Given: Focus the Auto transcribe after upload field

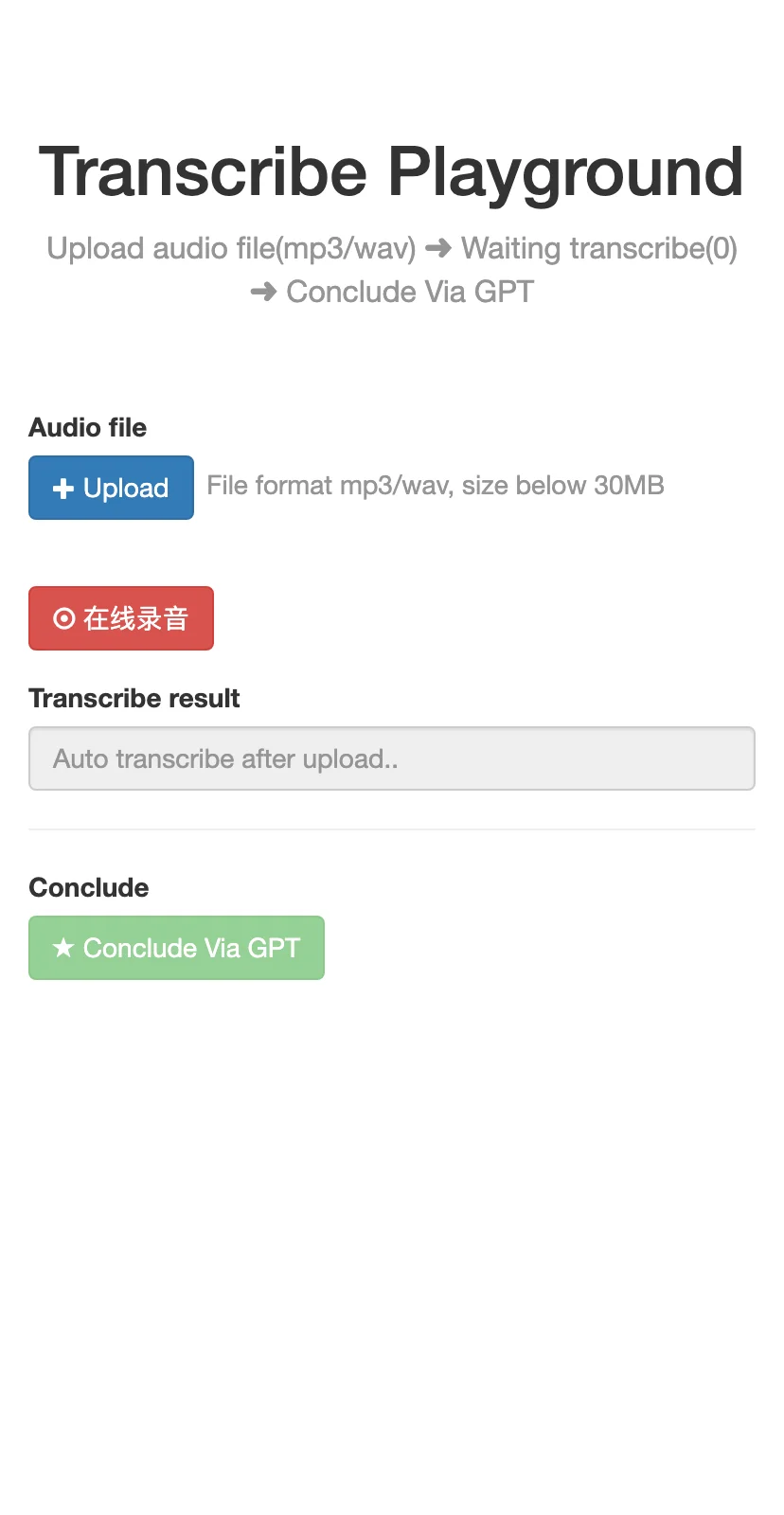Looking at the screenshot, I should pos(392,758).
